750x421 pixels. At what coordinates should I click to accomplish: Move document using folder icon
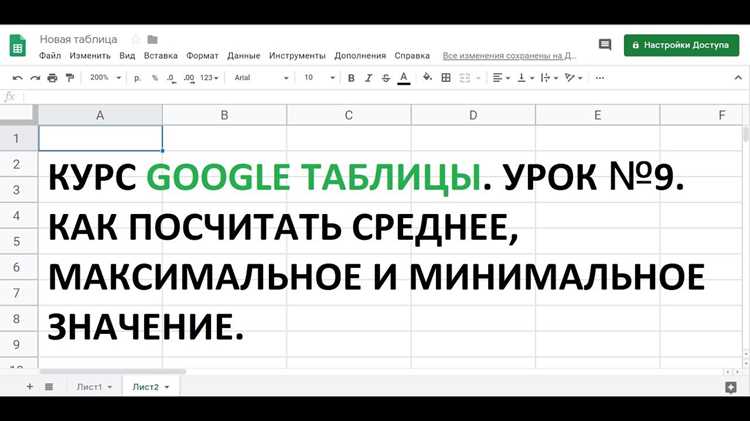(x=153, y=39)
